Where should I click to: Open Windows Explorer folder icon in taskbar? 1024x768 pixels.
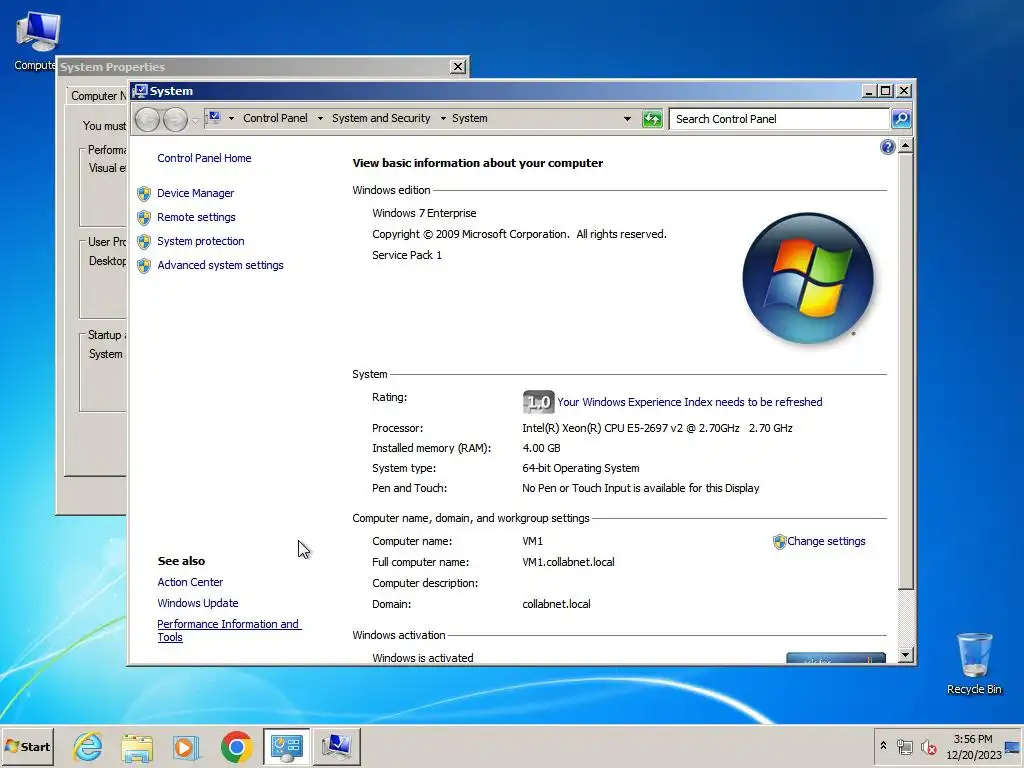tap(137, 746)
